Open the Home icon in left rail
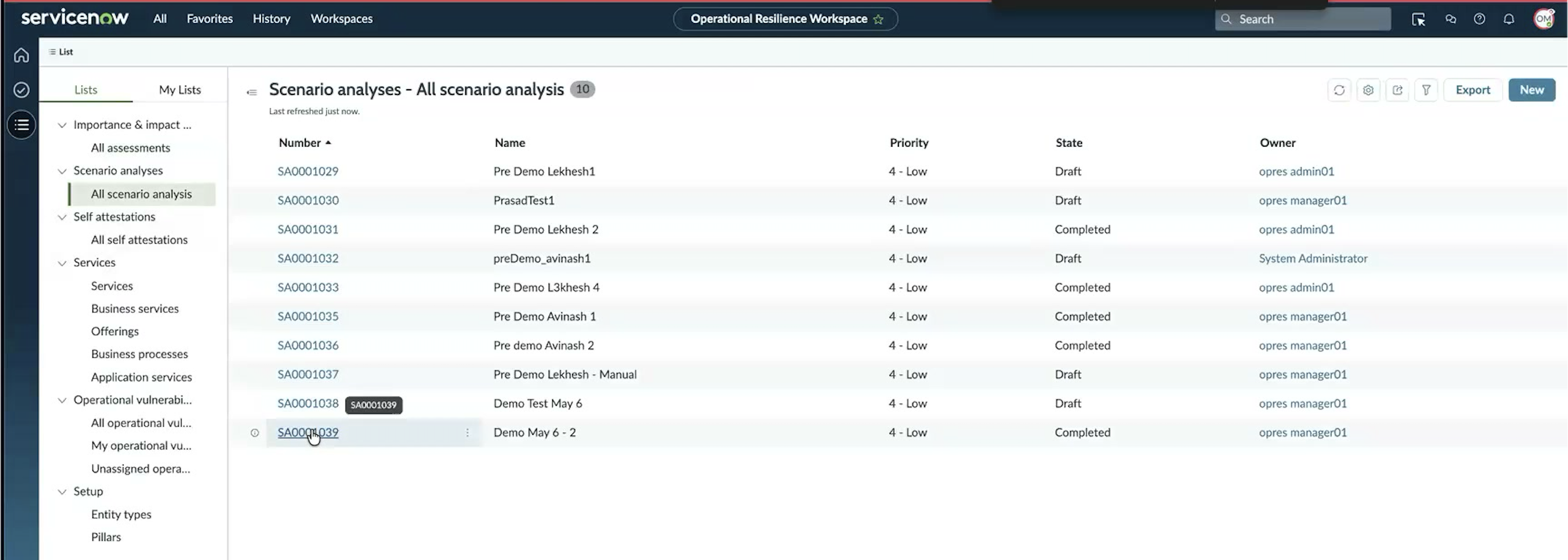This screenshot has height=560, width=1568. pos(22,55)
